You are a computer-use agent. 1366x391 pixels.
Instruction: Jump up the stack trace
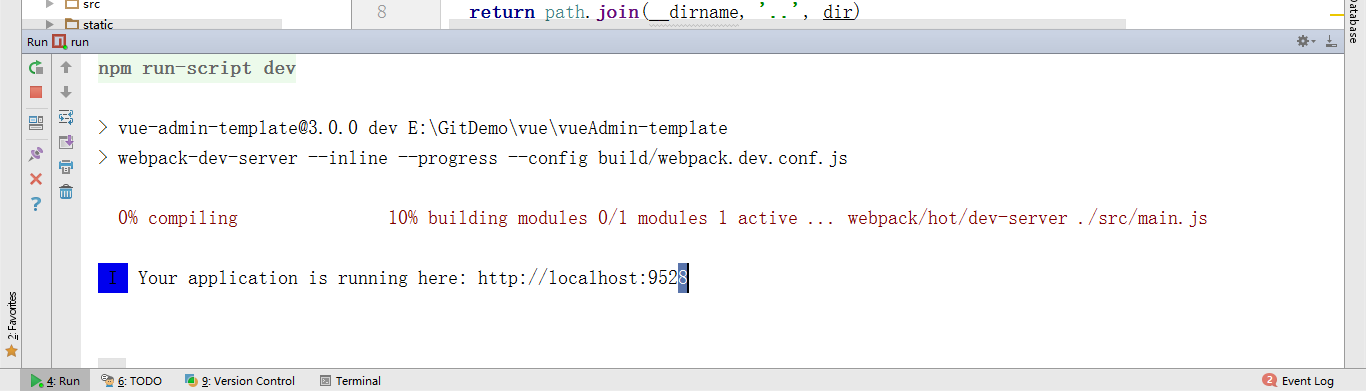pos(66,67)
